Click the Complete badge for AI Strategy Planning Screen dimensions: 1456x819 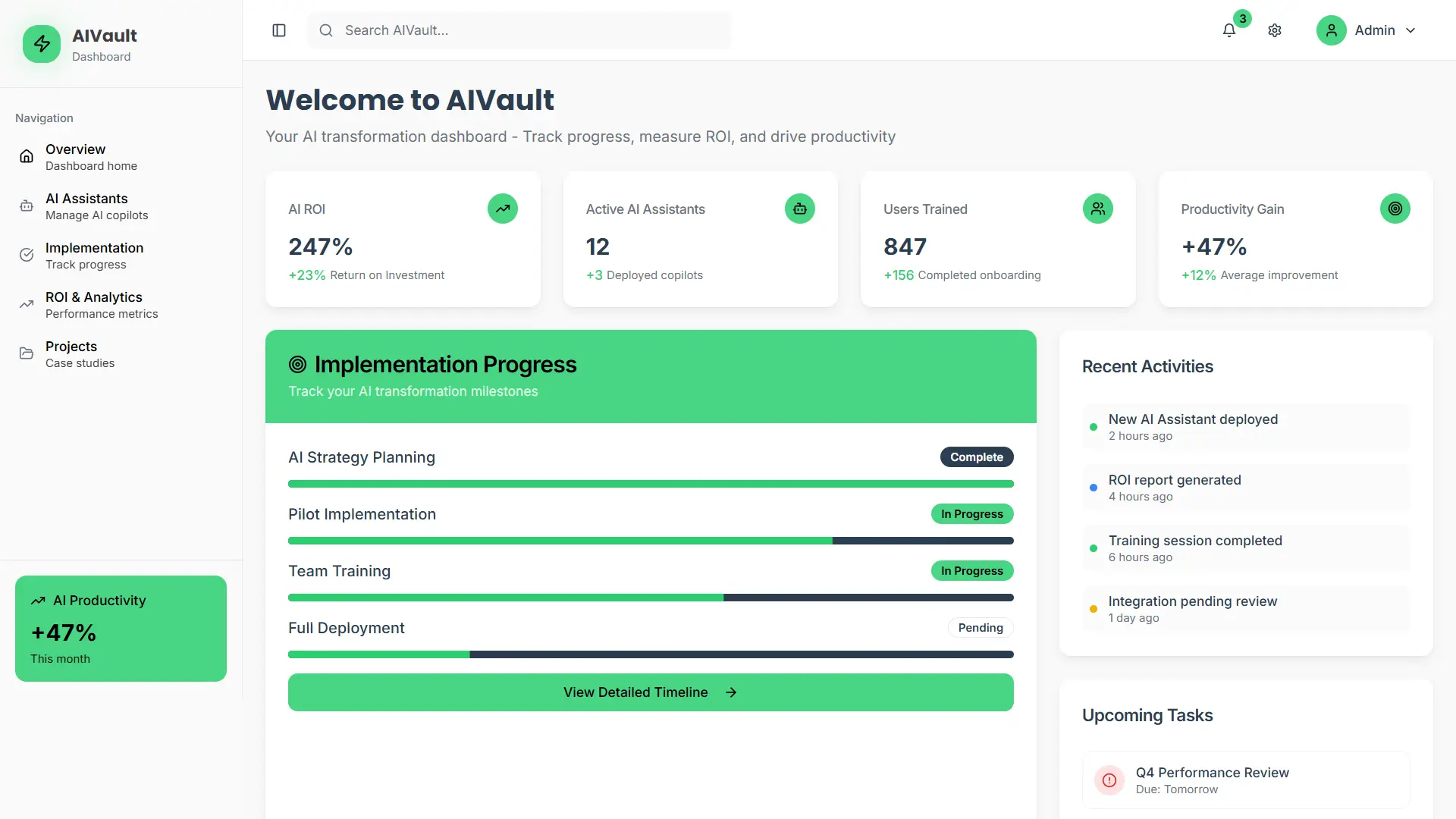point(977,457)
